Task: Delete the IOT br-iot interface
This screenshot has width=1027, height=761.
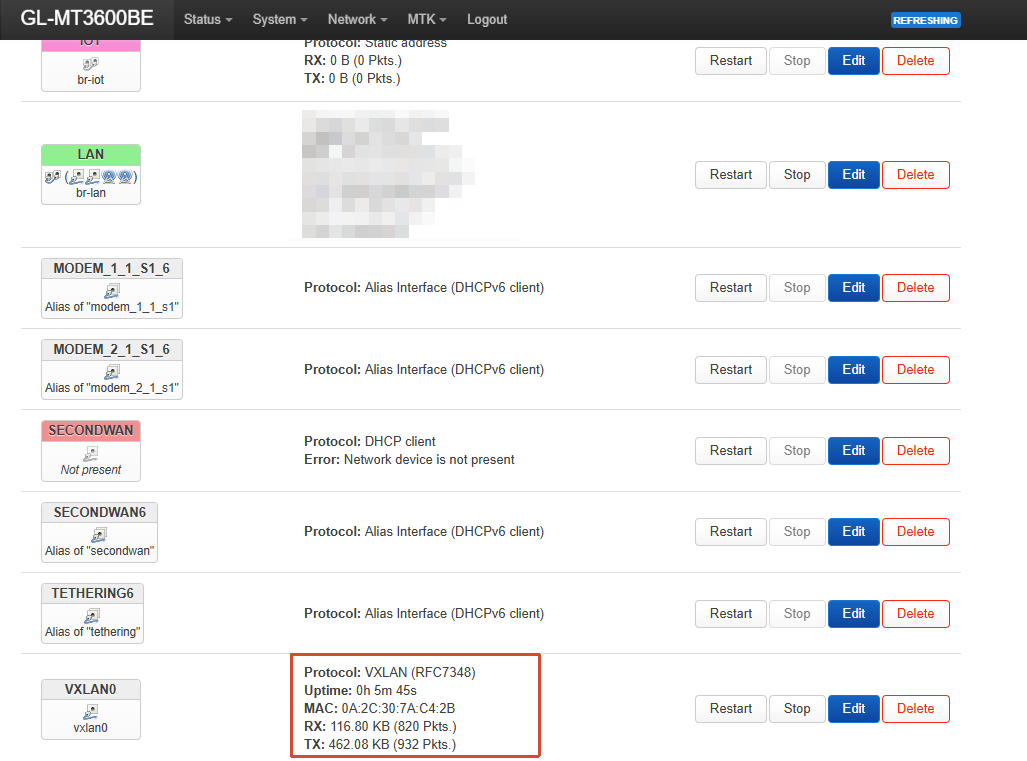Action: [915, 61]
